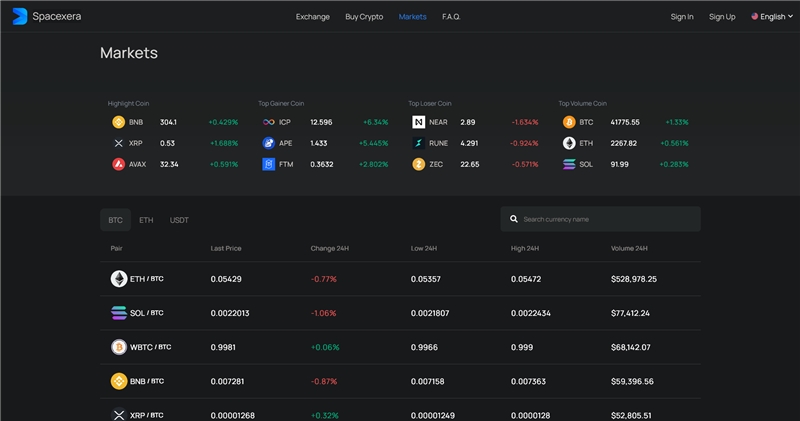Click the WBTC icon in WBTC / BTC row

[x=119, y=347]
